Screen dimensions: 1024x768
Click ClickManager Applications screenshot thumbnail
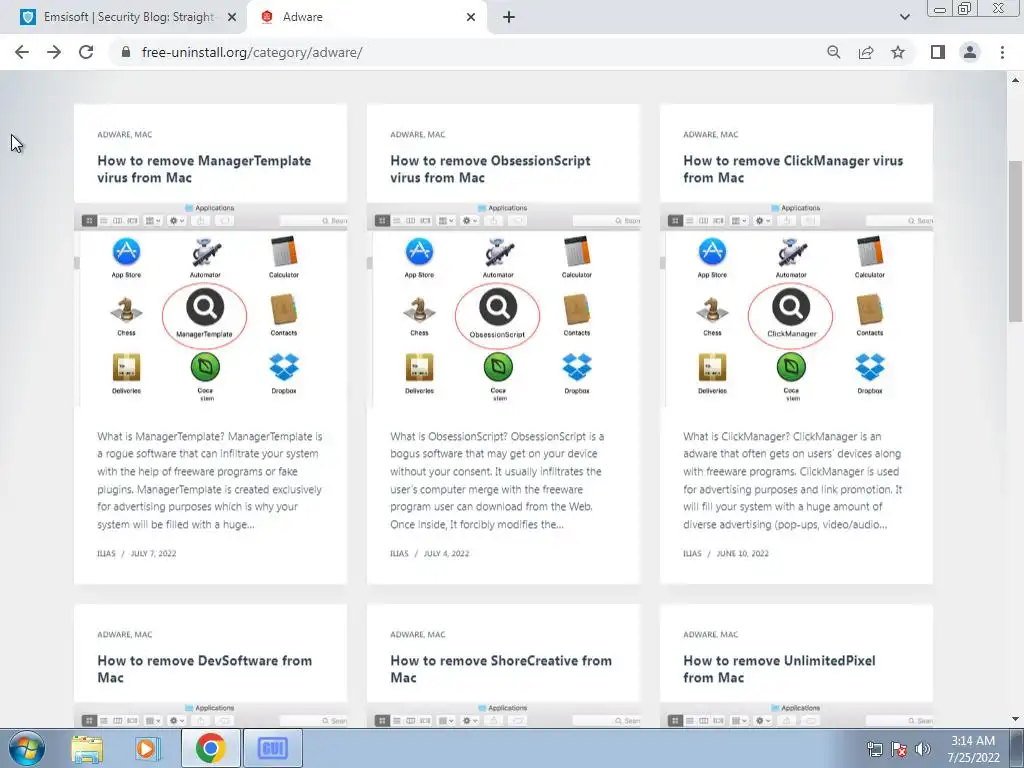(797, 304)
